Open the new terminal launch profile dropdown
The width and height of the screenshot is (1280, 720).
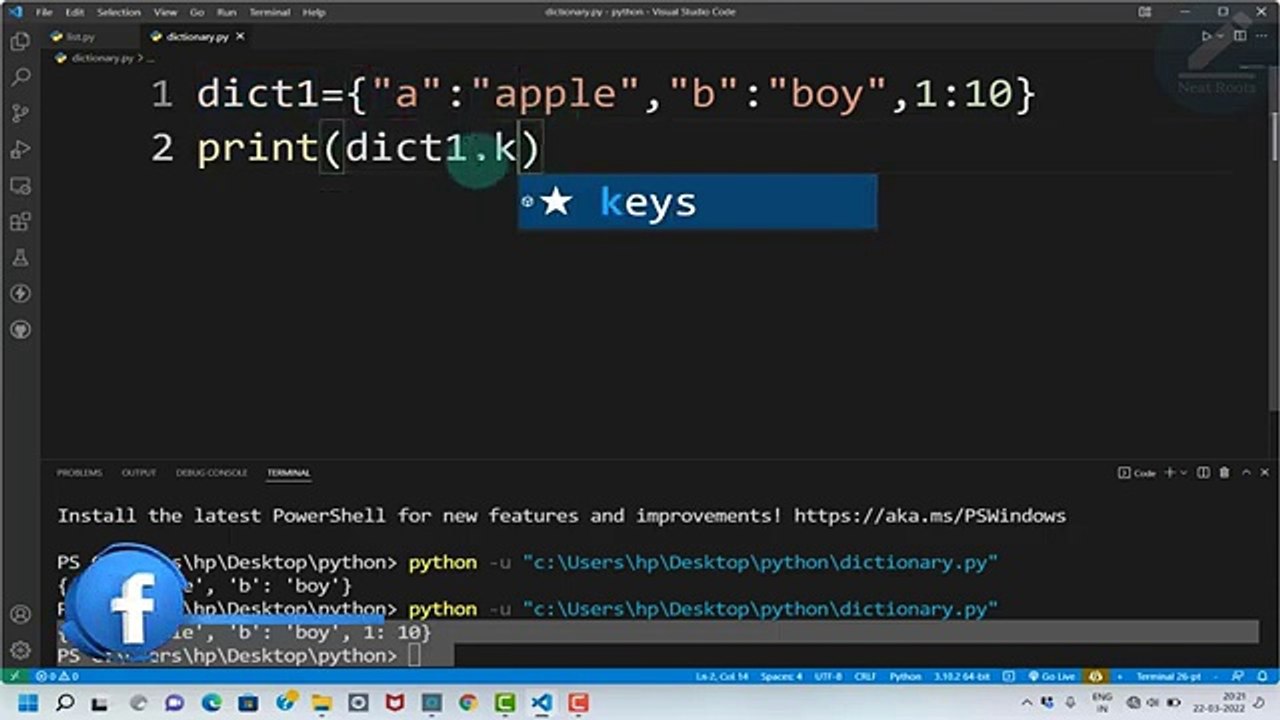point(1184,473)
